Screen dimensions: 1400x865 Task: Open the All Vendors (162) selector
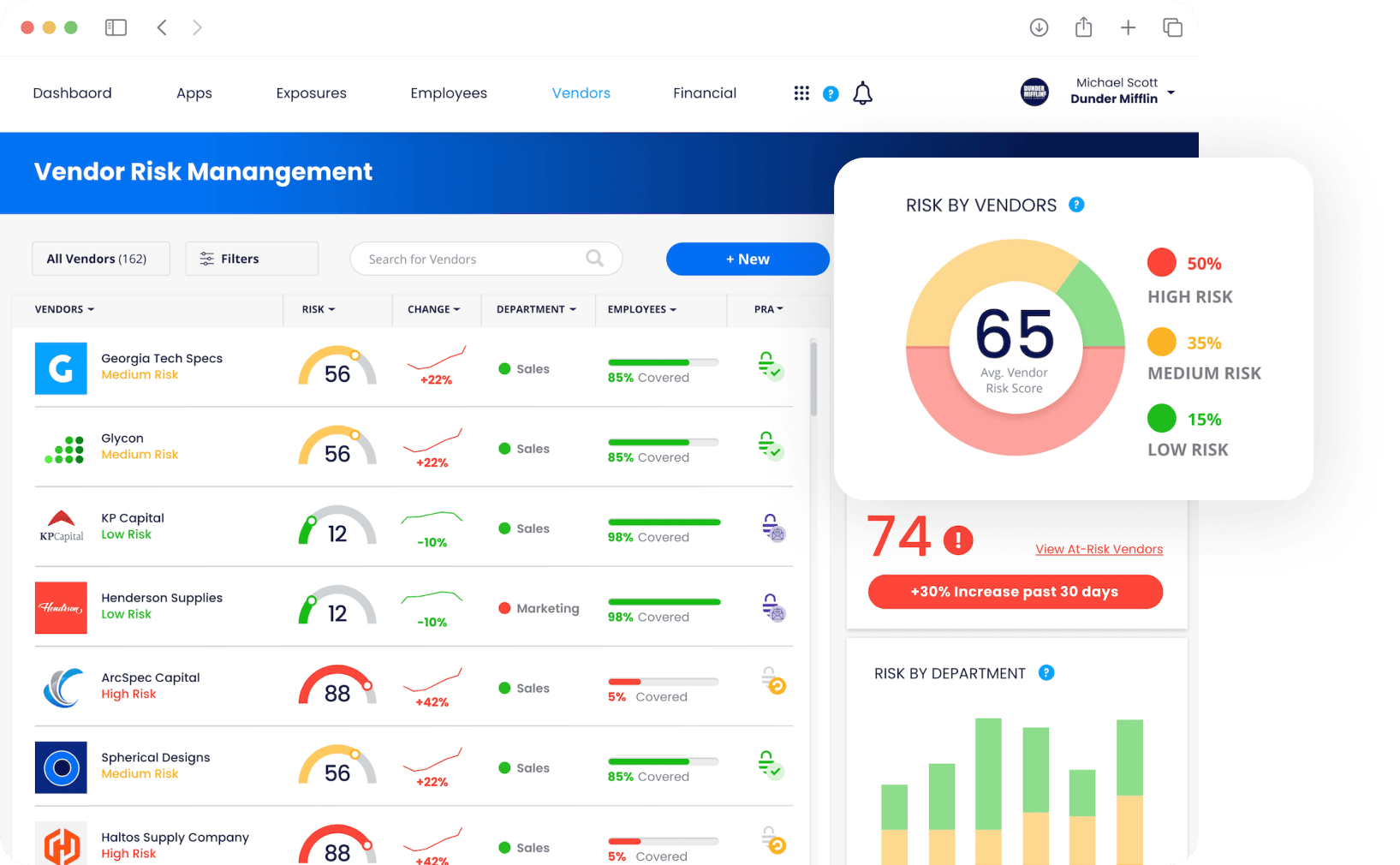point(100,259)
